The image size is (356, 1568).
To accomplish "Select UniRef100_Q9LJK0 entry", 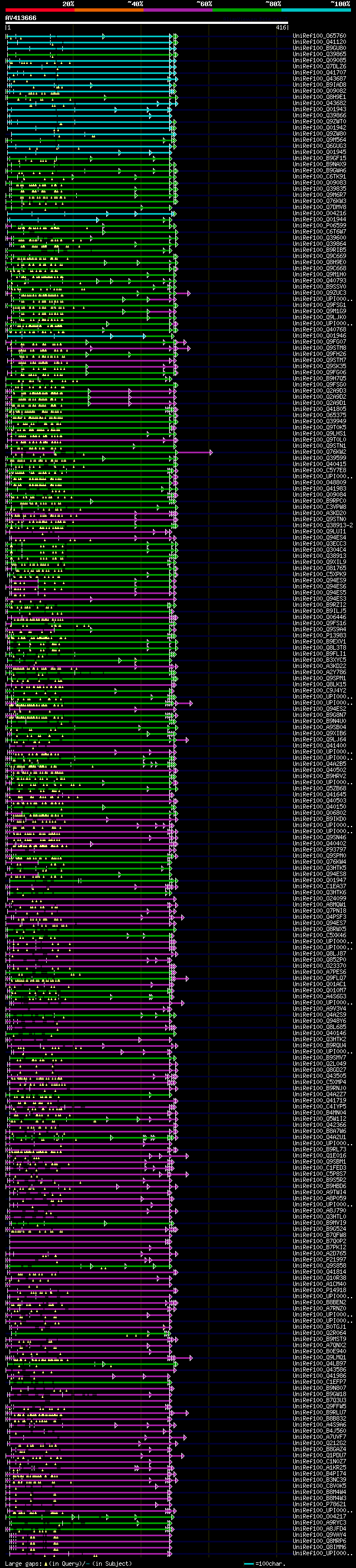I will click(x=319, y=317).
